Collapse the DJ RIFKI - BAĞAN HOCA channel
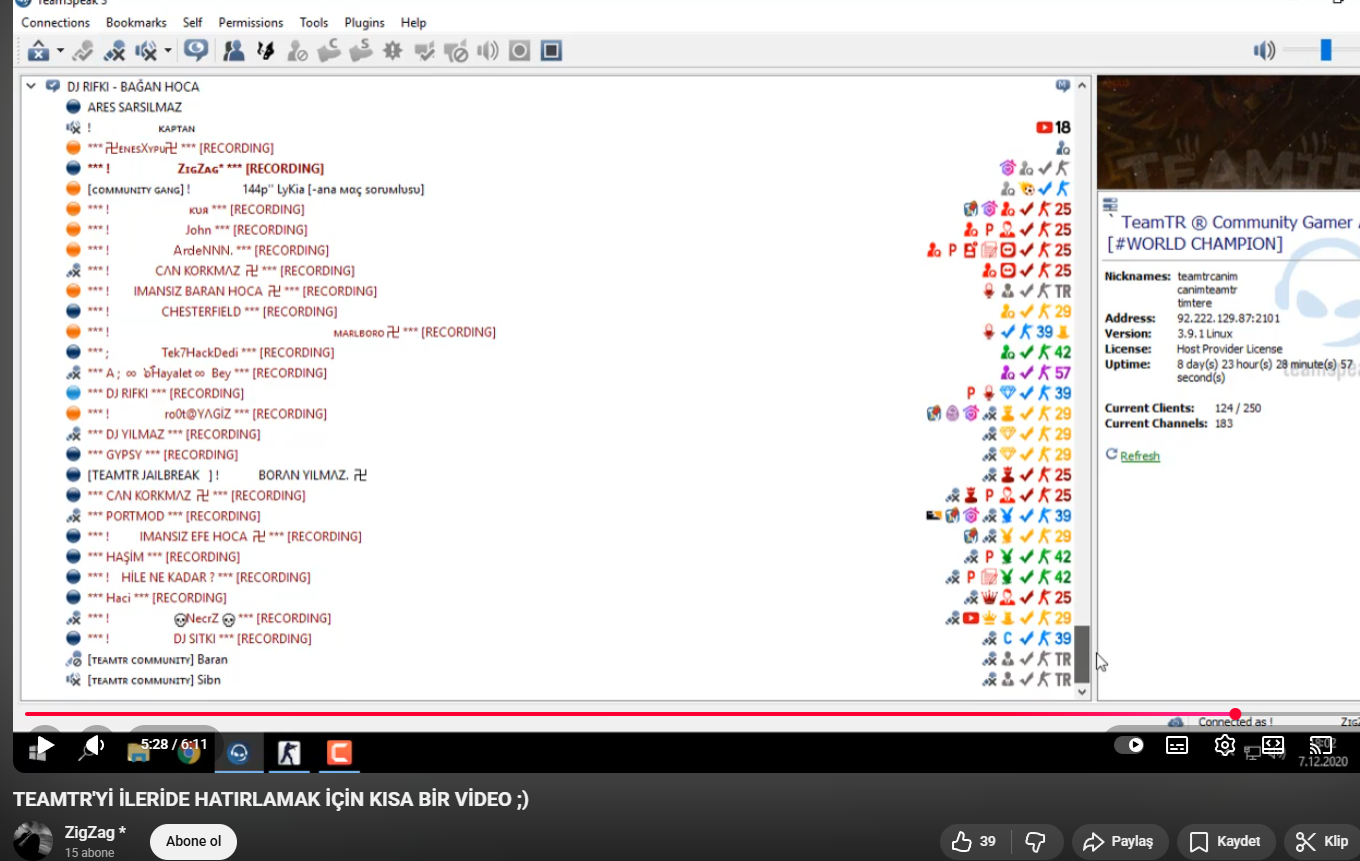The height and width of the screenshot is (861, 1360). pos(31,86)
